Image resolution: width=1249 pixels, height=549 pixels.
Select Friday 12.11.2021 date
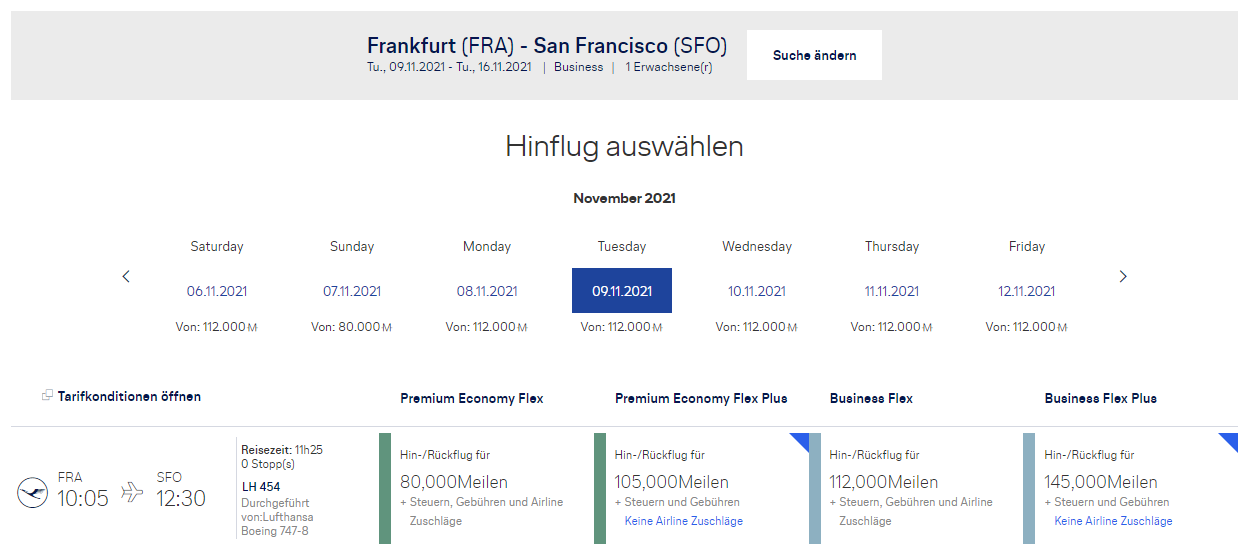point(1027,291)
